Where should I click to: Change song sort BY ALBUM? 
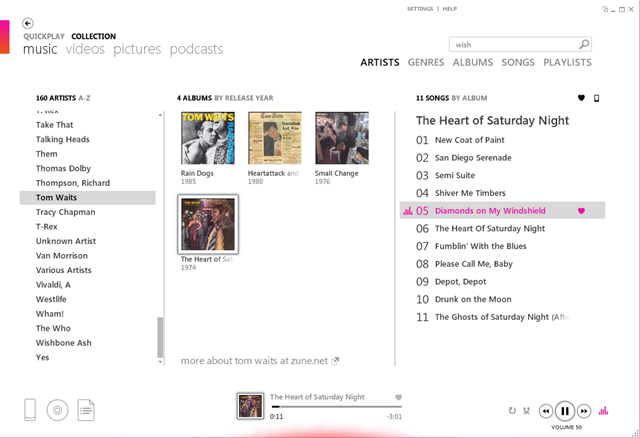[469, 98]
